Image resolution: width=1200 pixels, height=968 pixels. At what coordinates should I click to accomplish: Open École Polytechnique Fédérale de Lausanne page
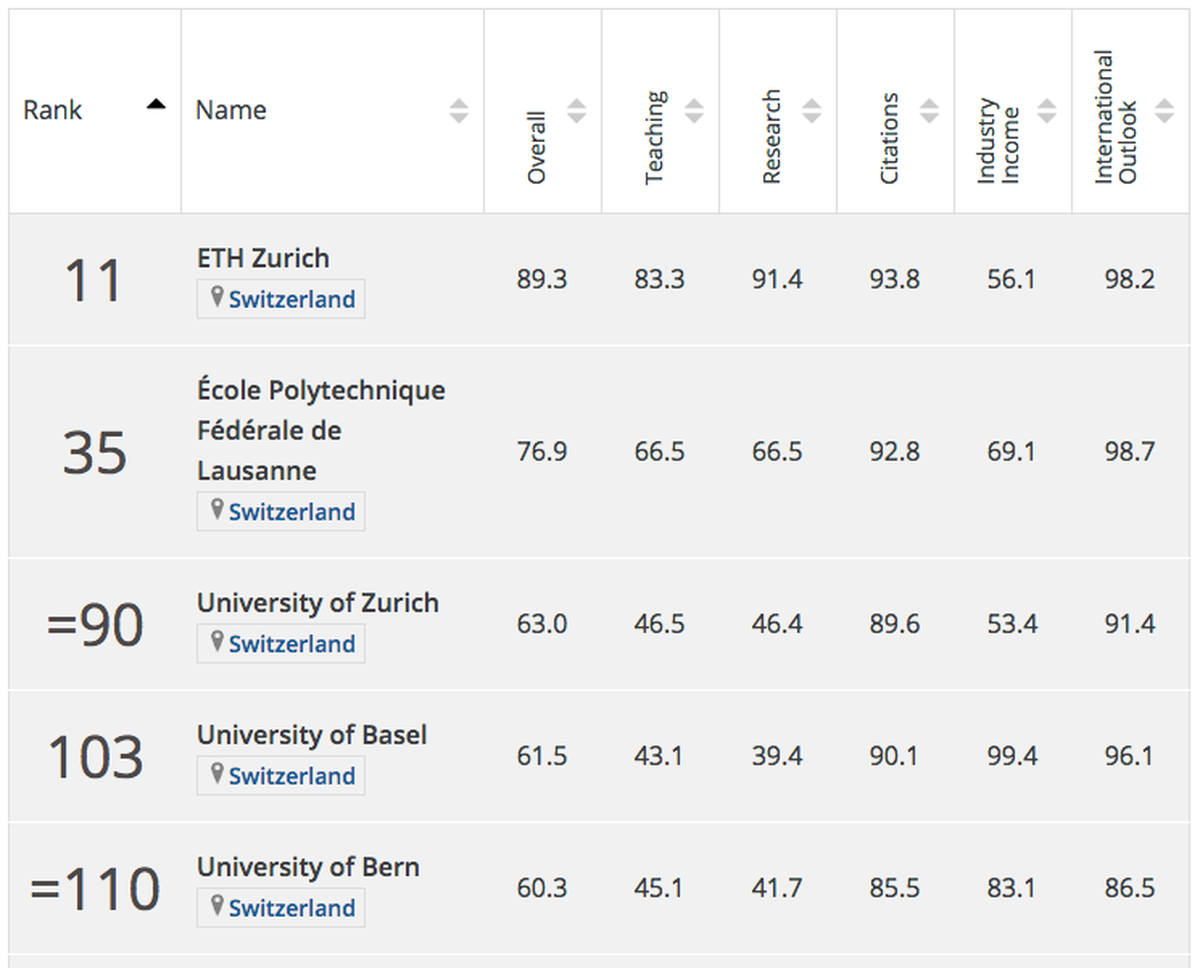[321, 430]
